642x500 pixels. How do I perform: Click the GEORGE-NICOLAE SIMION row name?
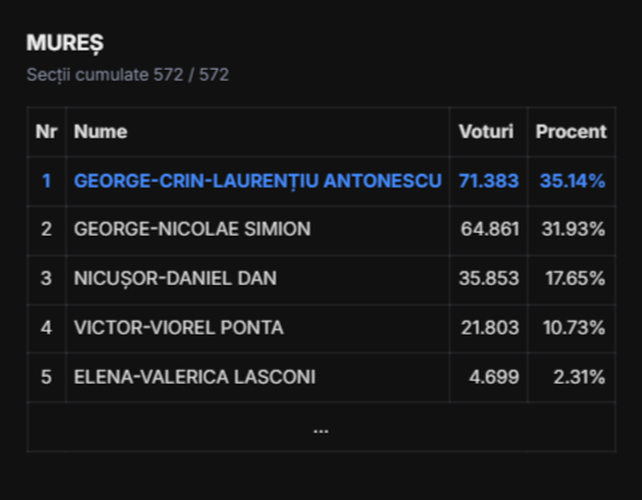192,229
